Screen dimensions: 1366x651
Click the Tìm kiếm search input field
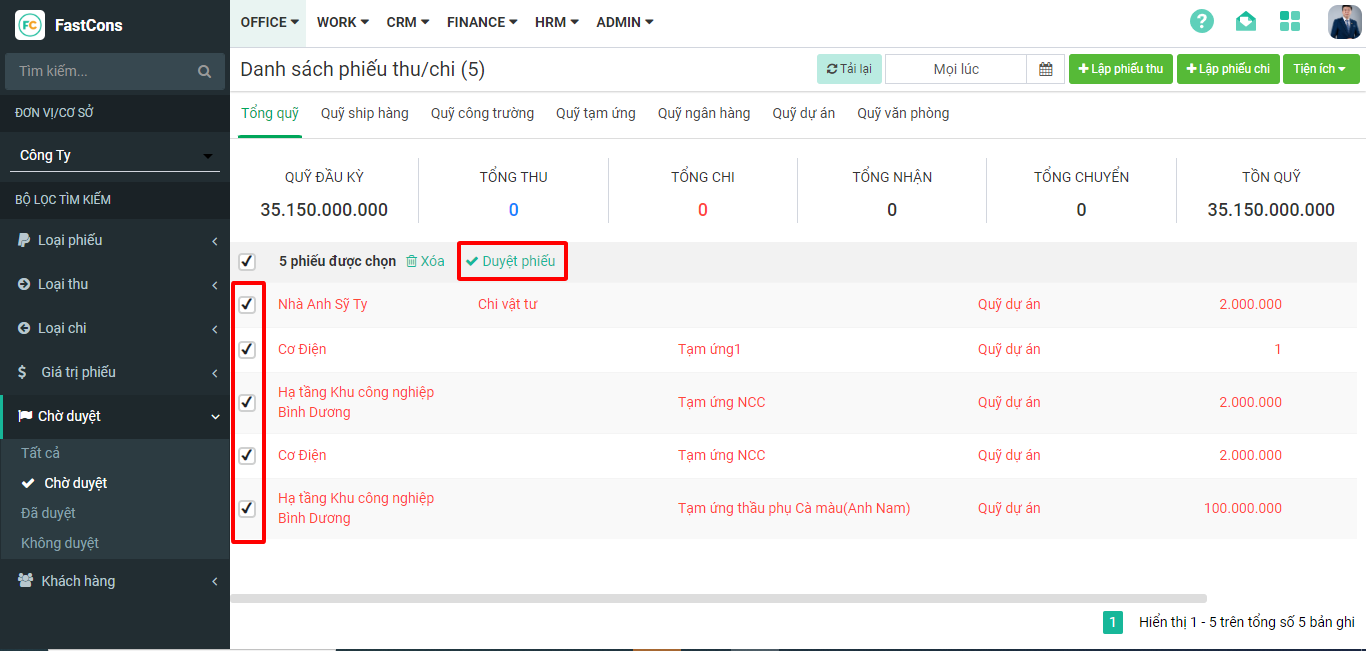point(100,71)
